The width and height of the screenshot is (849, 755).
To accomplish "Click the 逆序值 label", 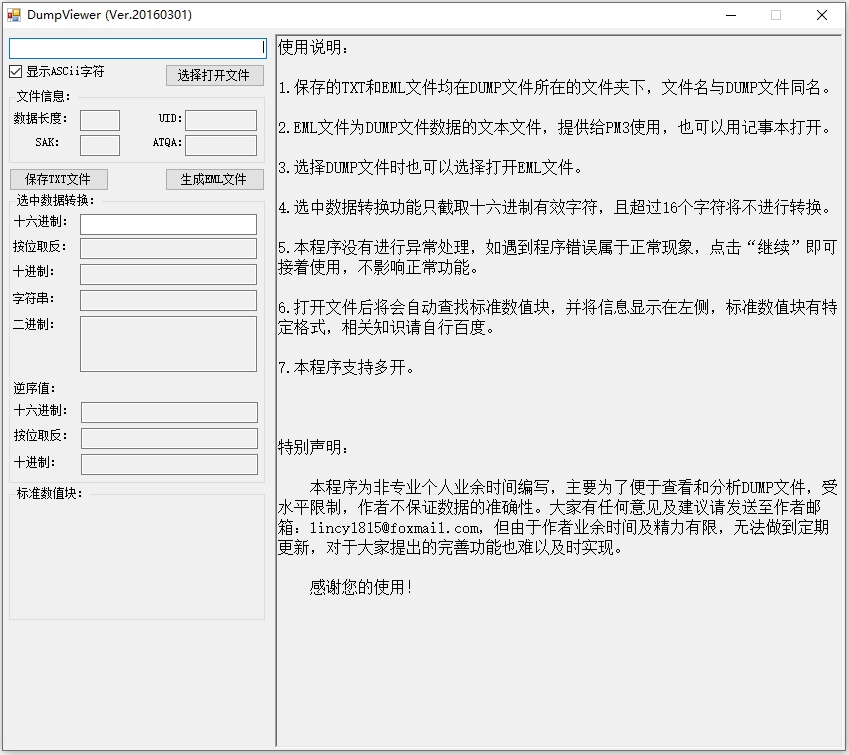I will point(35,388).
